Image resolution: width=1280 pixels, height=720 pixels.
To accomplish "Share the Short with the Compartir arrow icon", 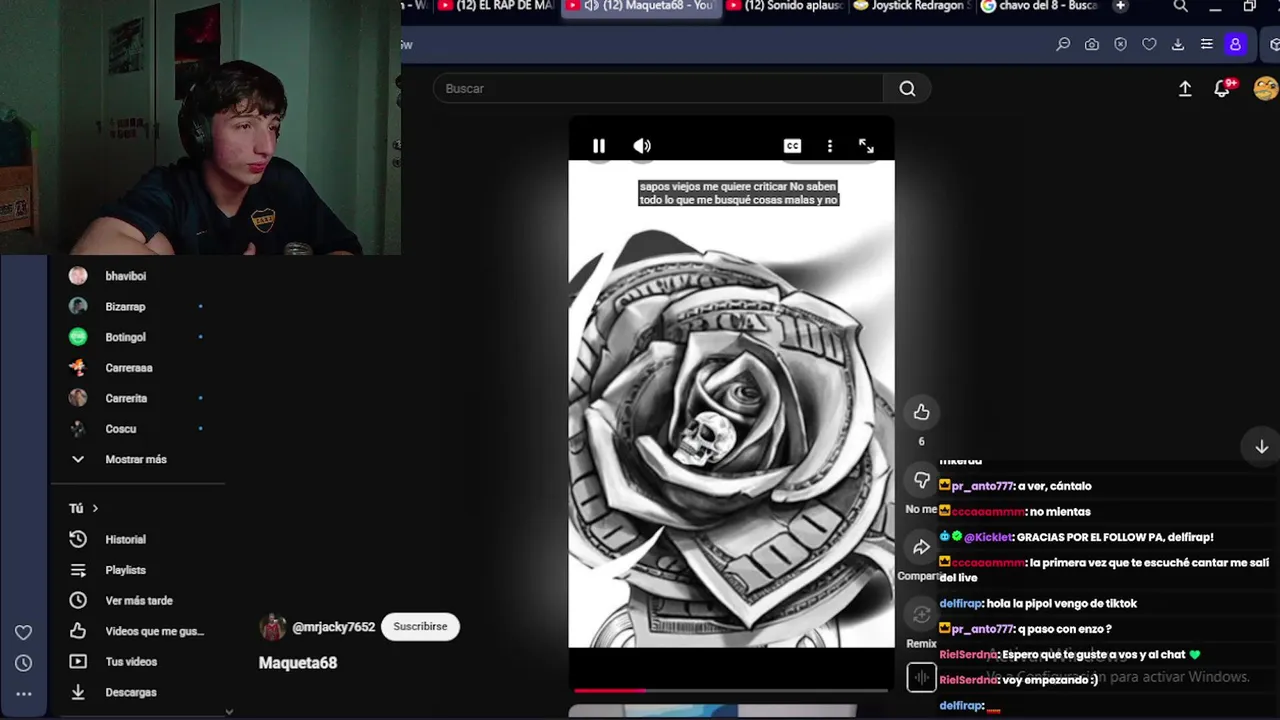I will coord(921,547).
